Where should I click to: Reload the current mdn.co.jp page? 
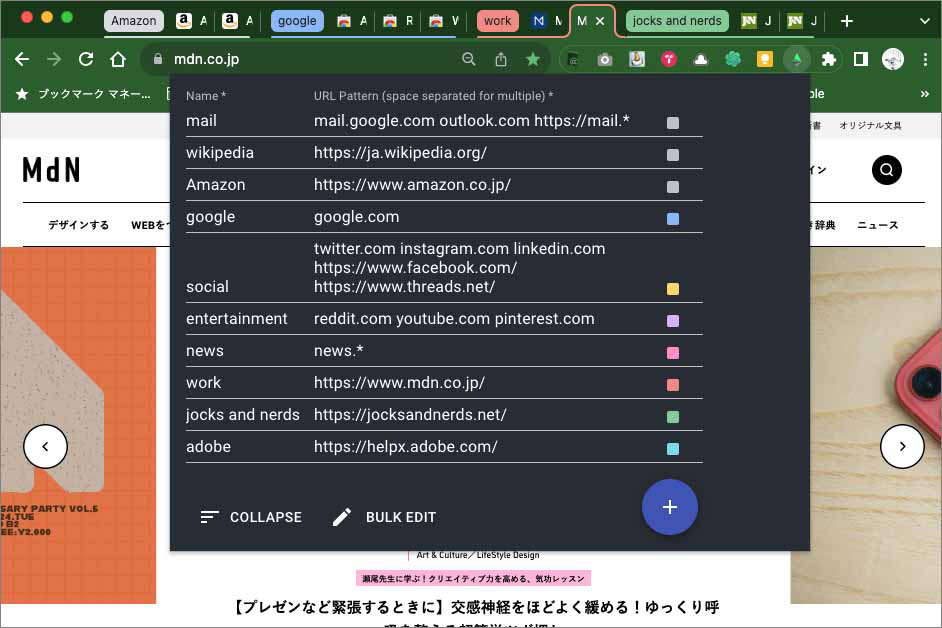tap(86, 59)
